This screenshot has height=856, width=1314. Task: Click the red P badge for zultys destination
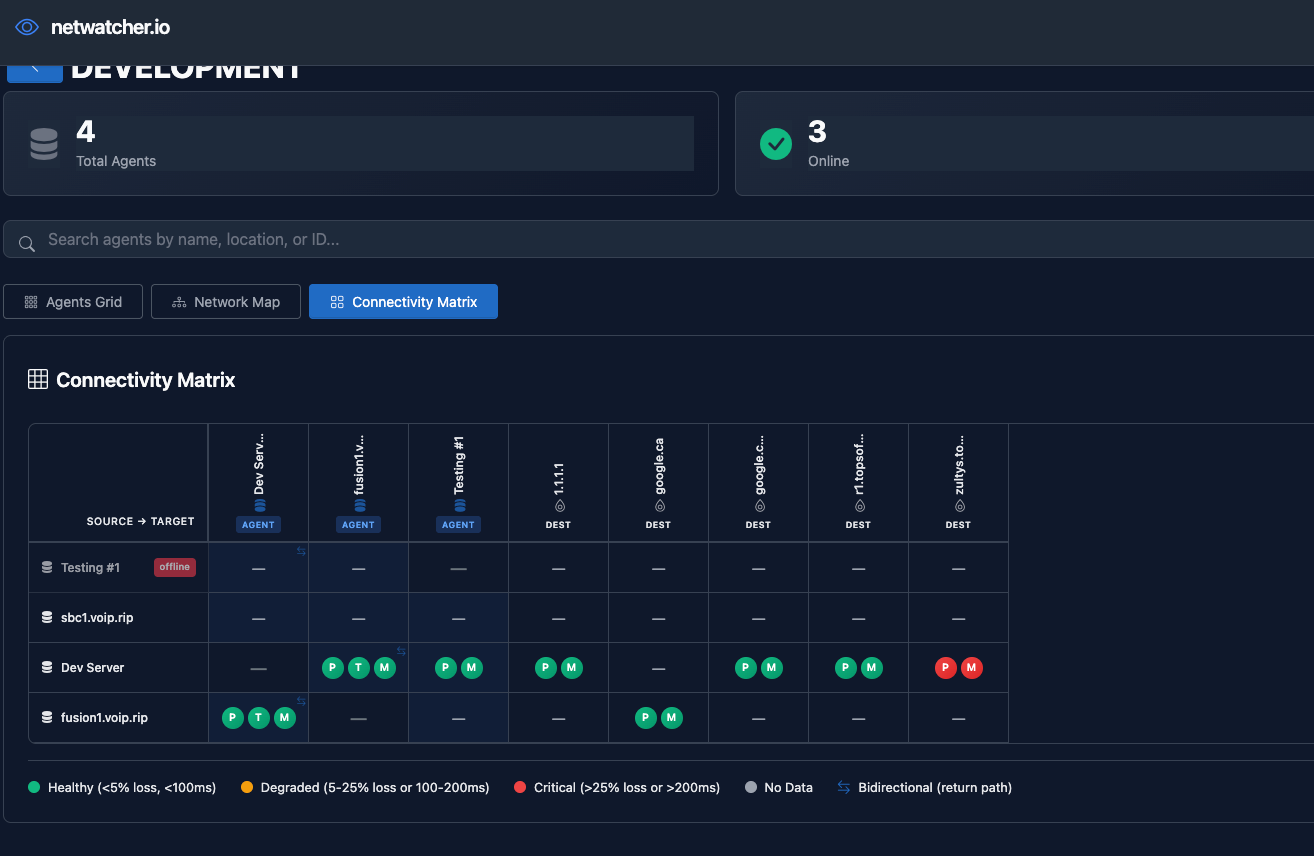click(x=945, y=668)
